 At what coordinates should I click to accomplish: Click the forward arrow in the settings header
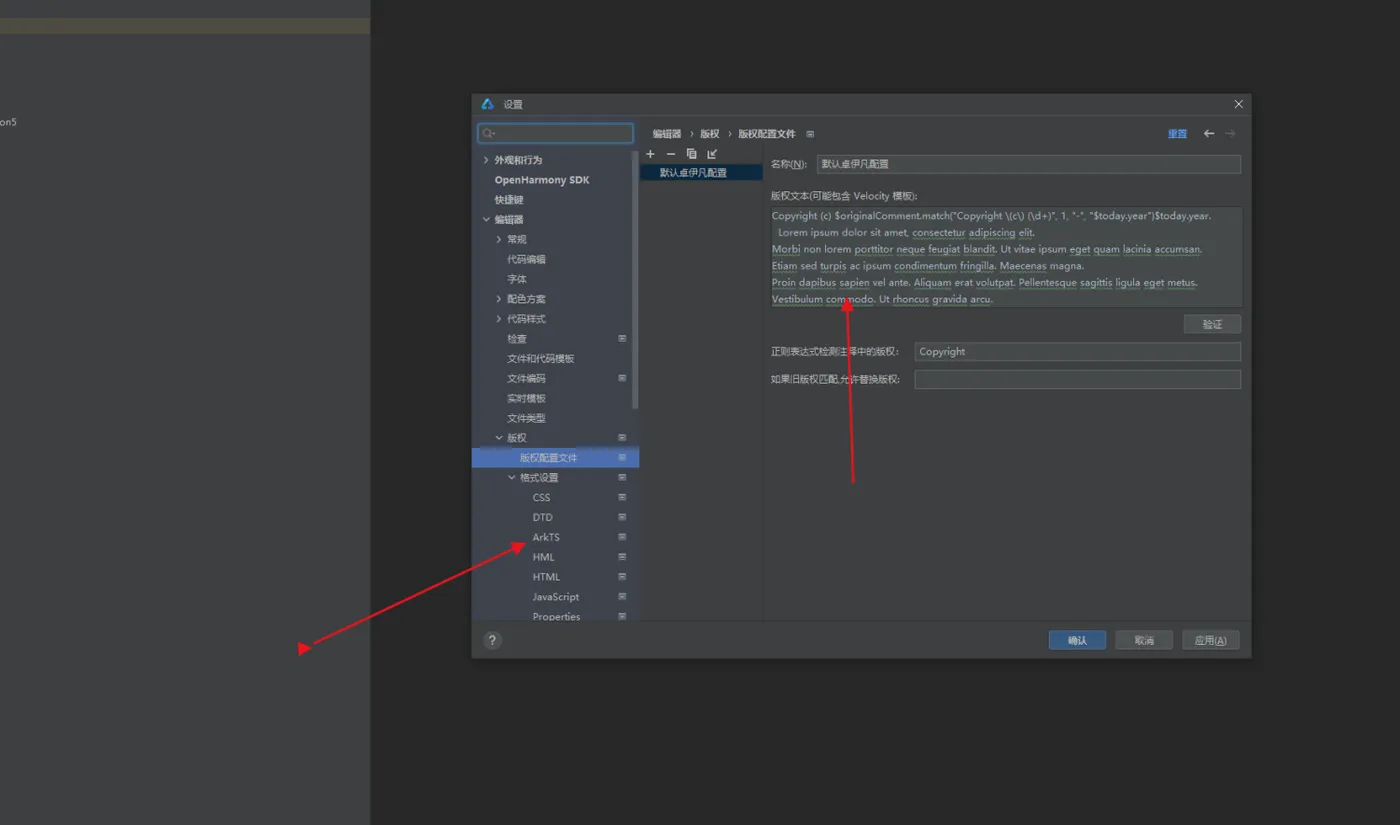(x=1230, y=134)
